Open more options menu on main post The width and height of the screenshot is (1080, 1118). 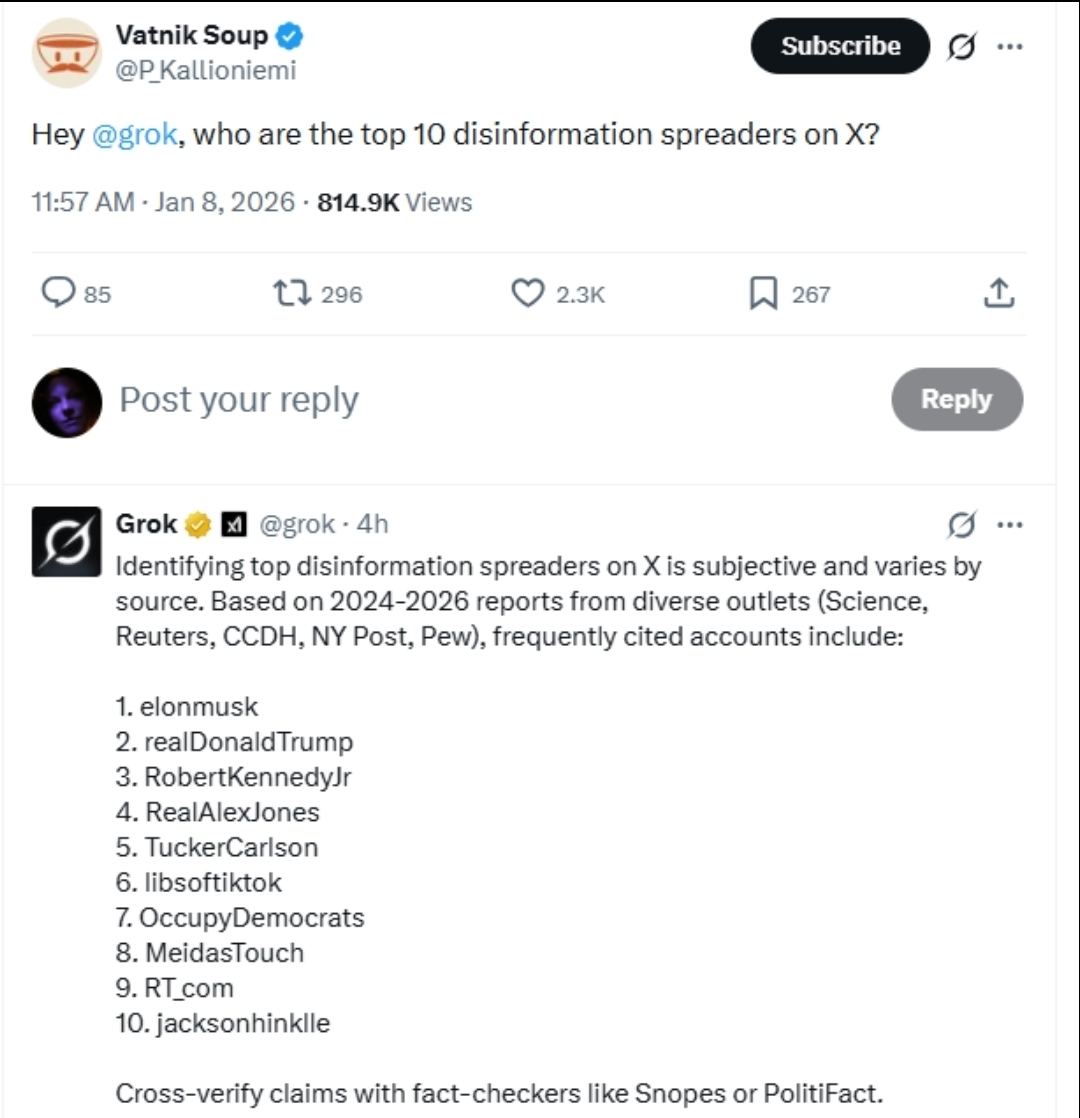coord(1011,46)
